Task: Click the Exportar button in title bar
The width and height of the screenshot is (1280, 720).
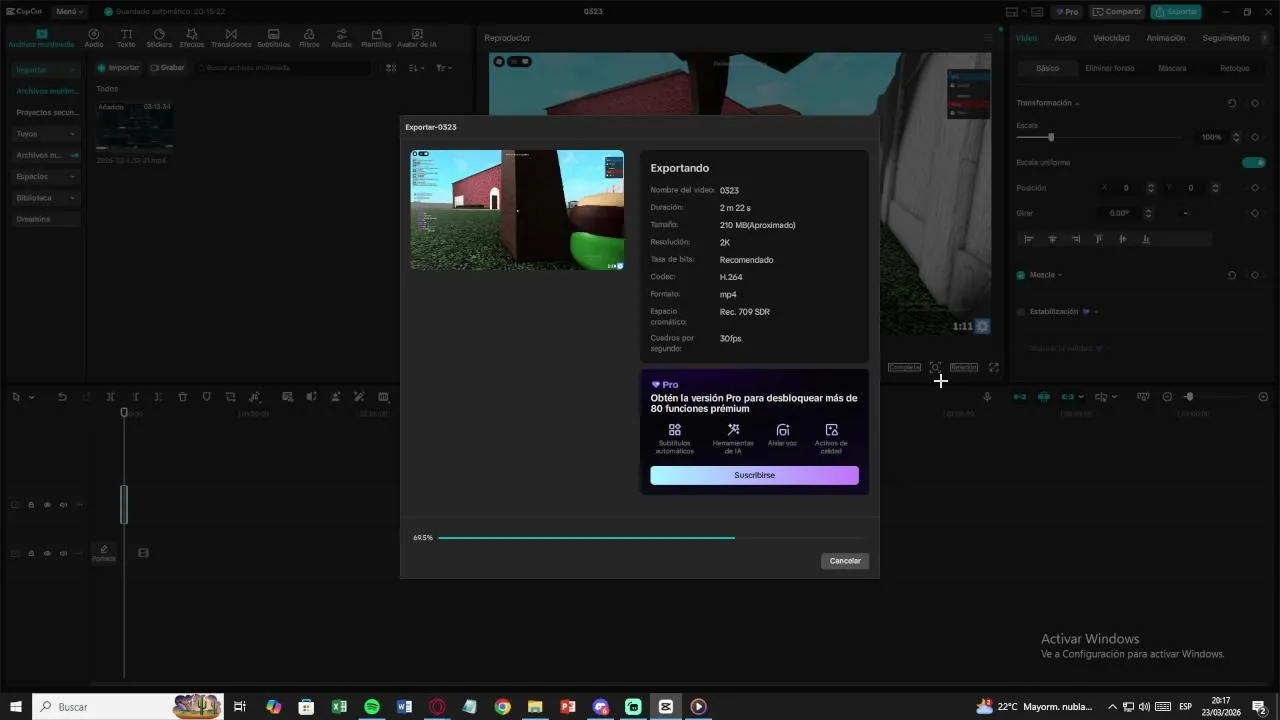Action: click(1176, 12)
